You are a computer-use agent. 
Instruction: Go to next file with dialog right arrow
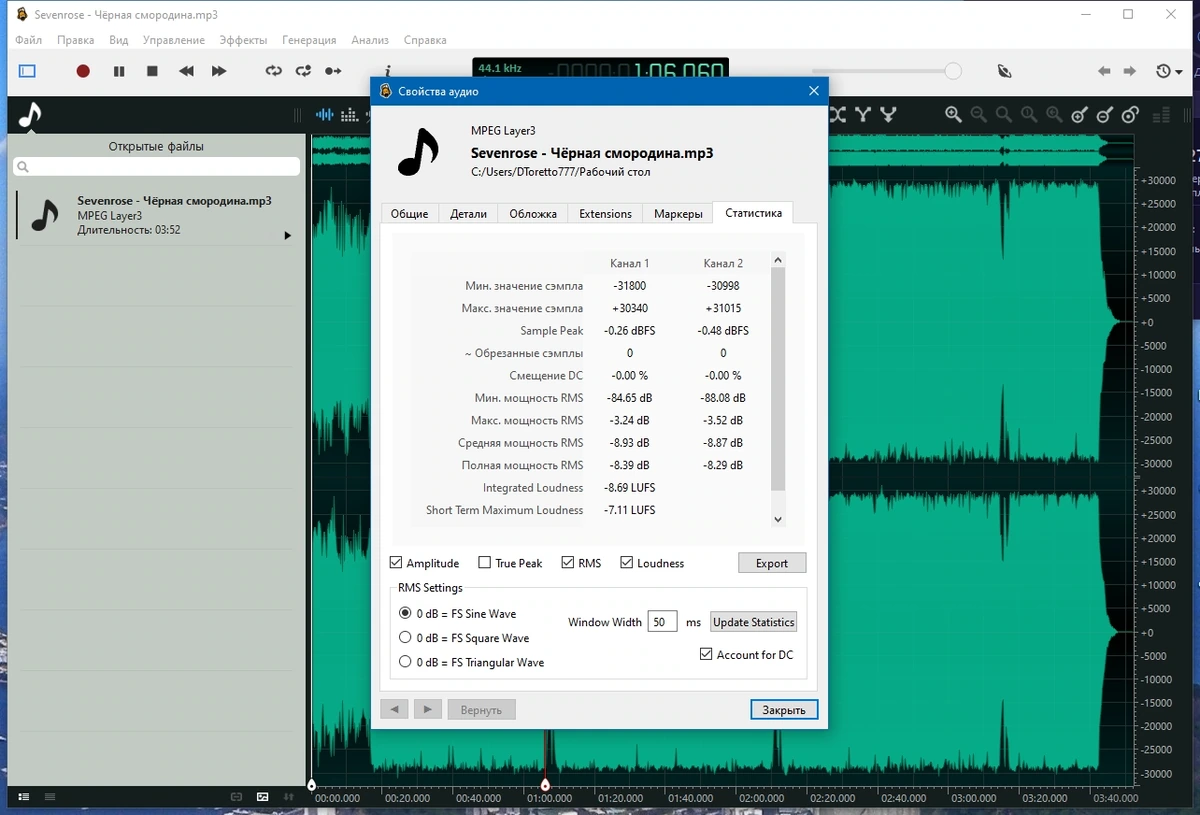(428, 709)
